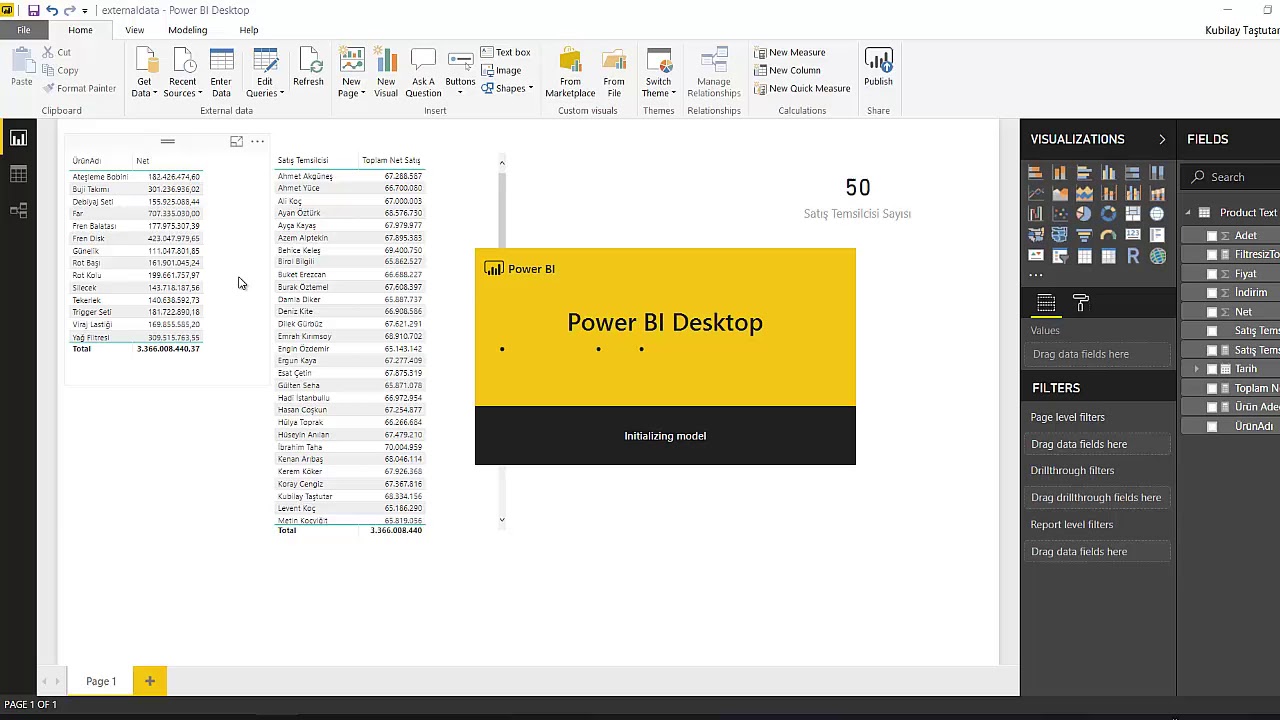Viewport: 1280px width, 720px height.
Task: Choose the gauge visual
Action: click(x=1109, y=234)
